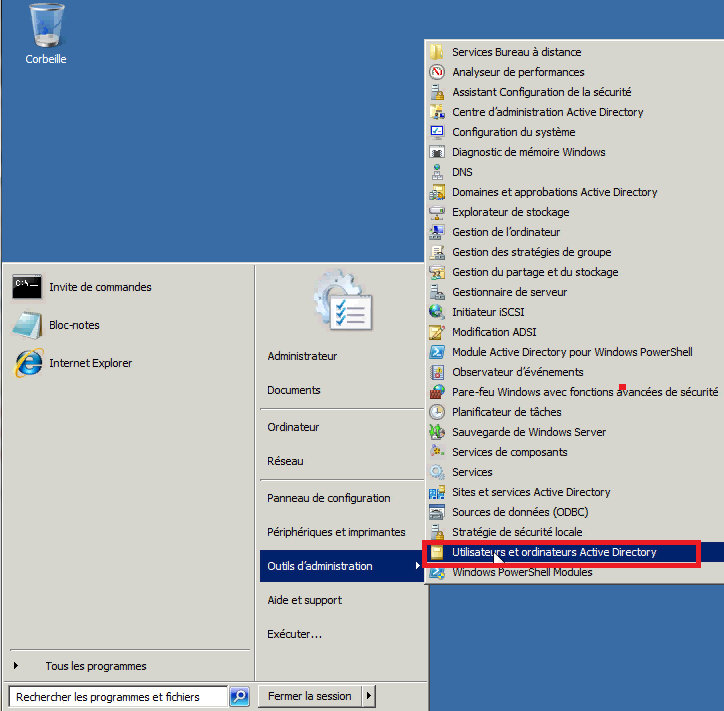Viewport: 724px width, 711px height.
Task: Click the Invite de commandes console icon
Action: (27, 287)
